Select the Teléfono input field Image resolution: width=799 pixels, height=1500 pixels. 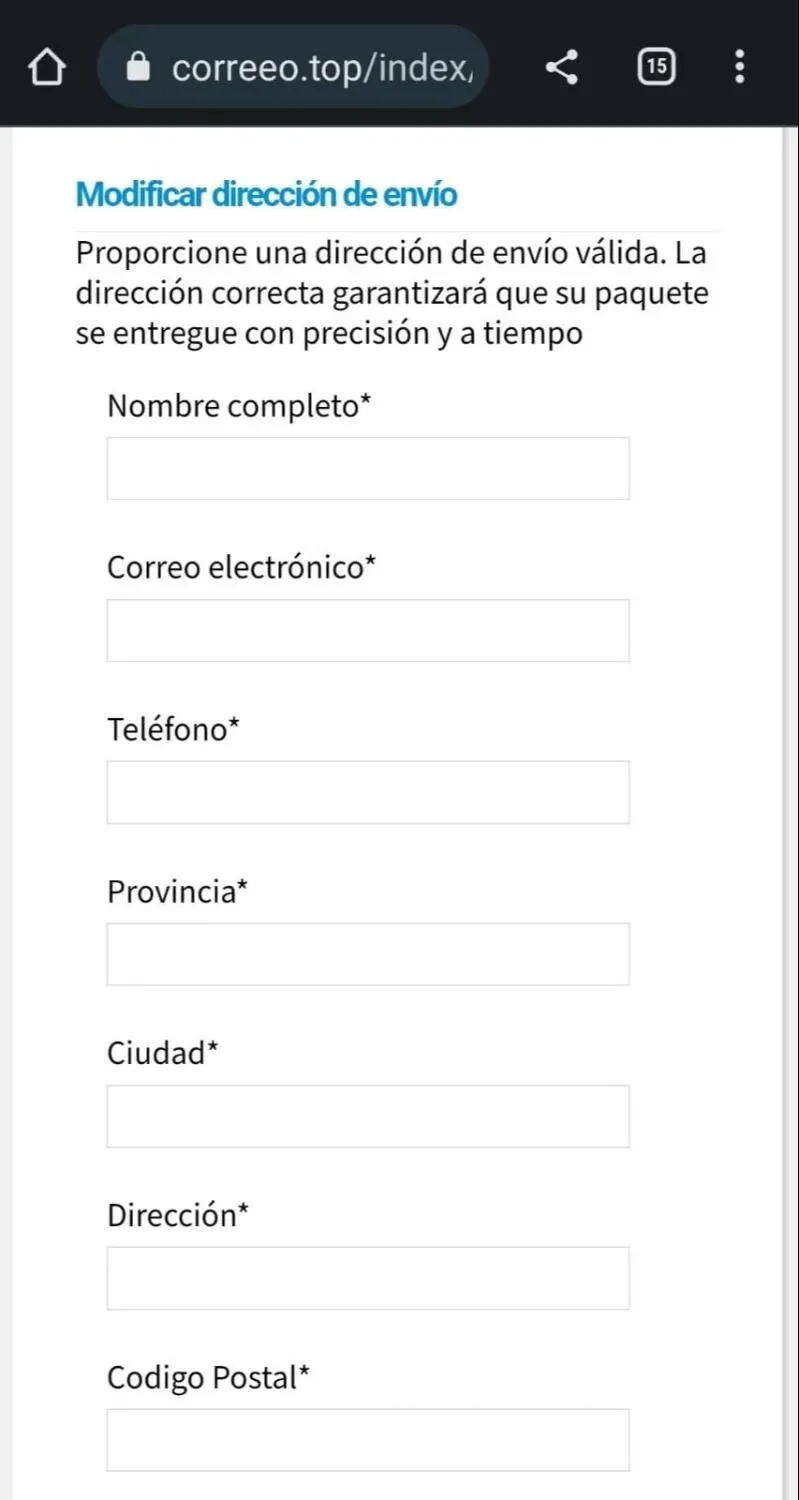coord(368,792)
